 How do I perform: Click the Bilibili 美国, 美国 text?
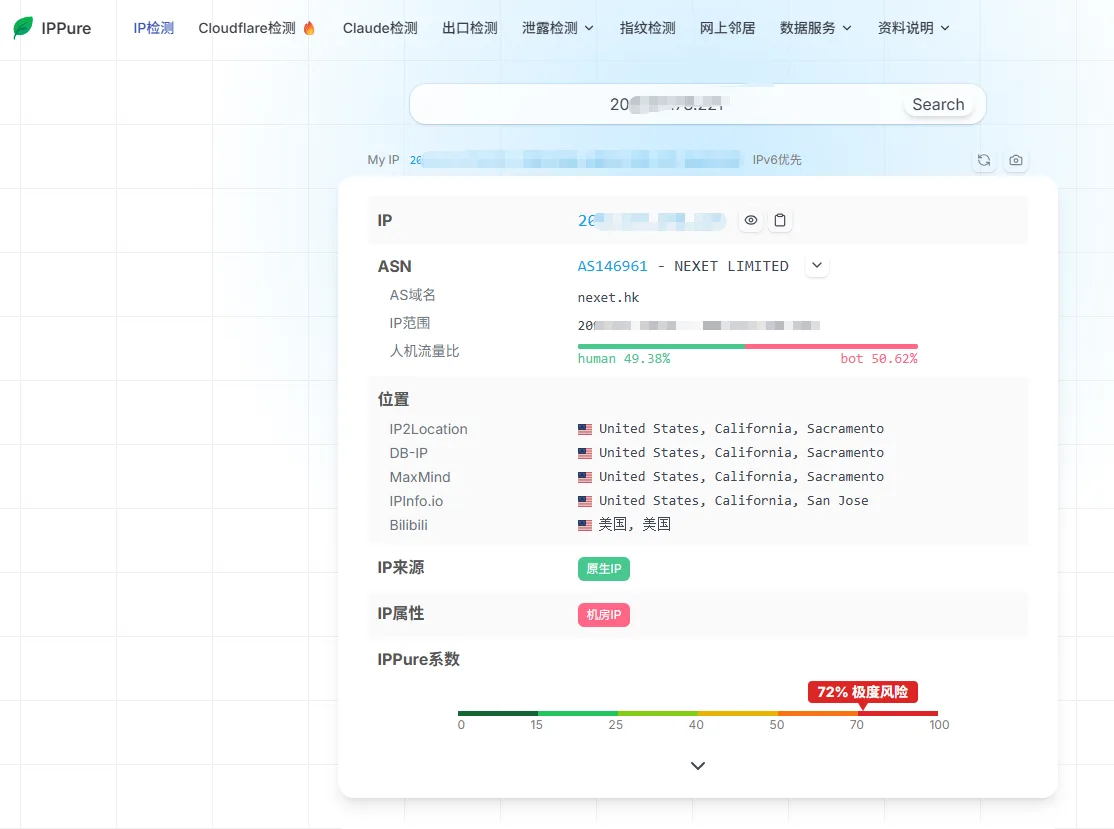click(634, 524)
